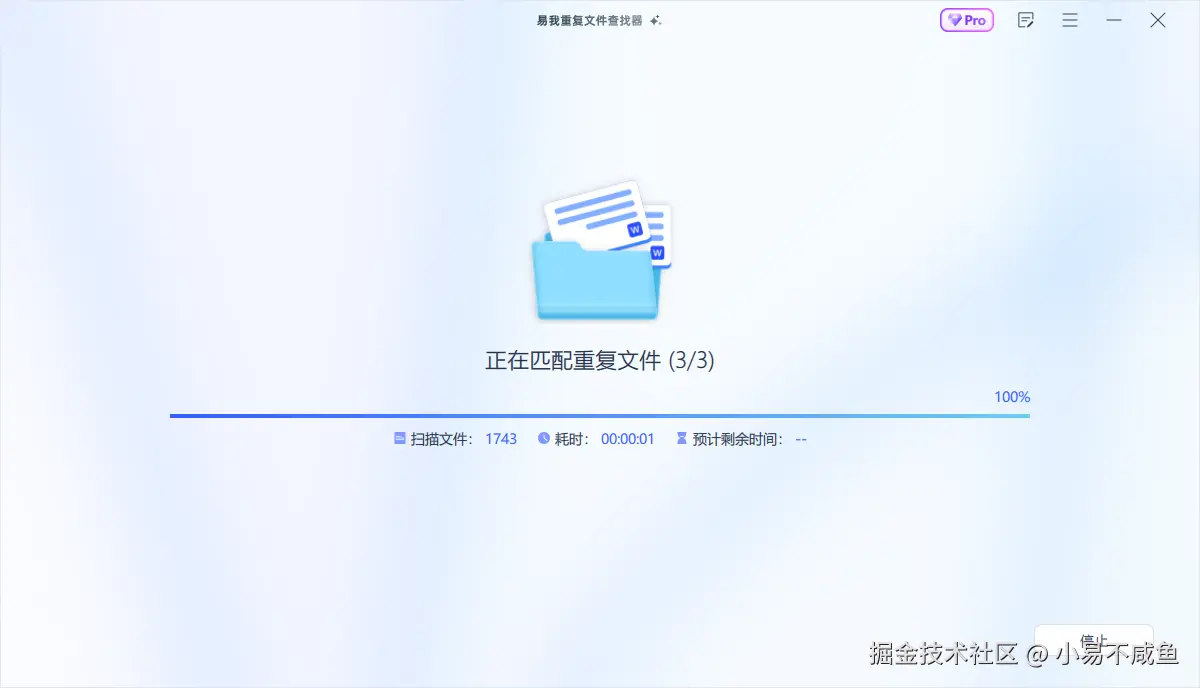Click the clock icon beside 耗时
This screenshot has width=1200, height=688.
[x=544, y=438]
